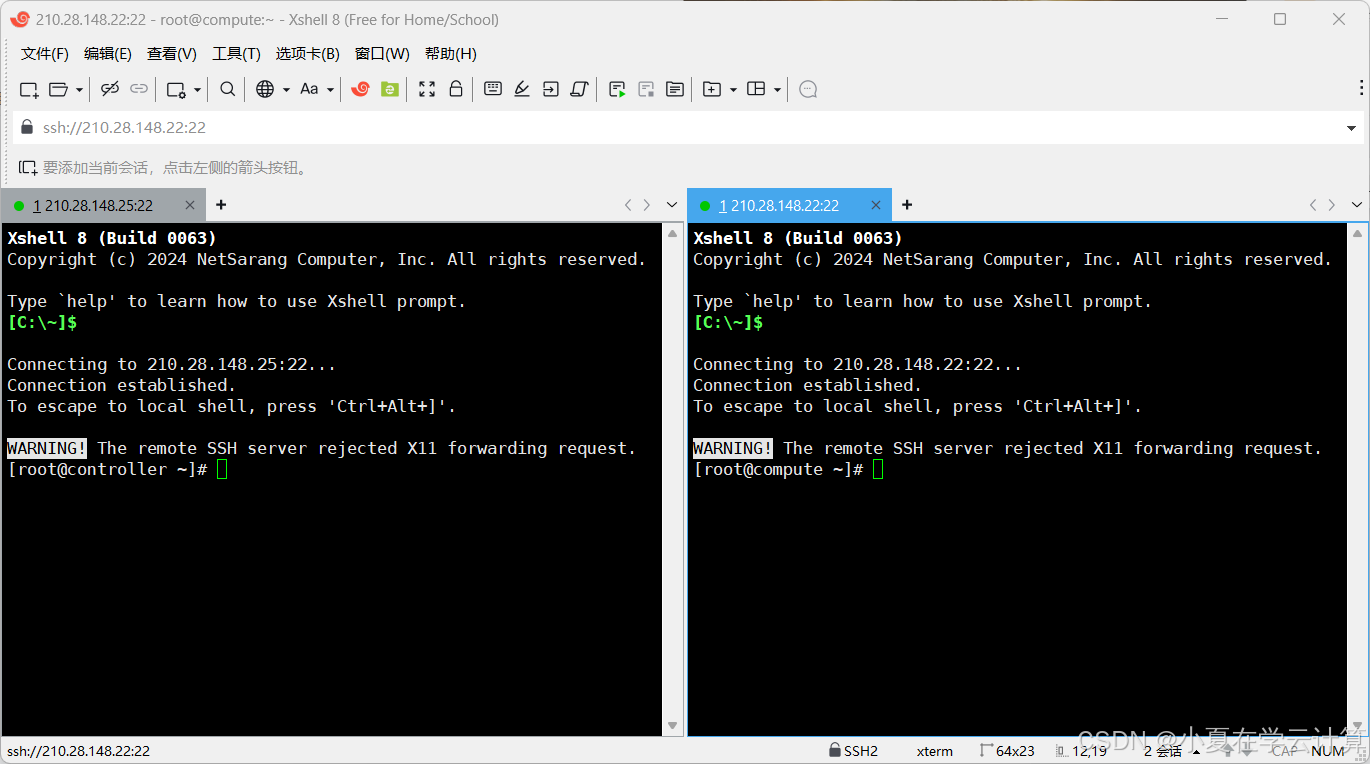Image resolution: width=1370 pixels, height=764 pixels.
Task: Click the Arrange layout panes icon
Action: (x=756, y=89)
